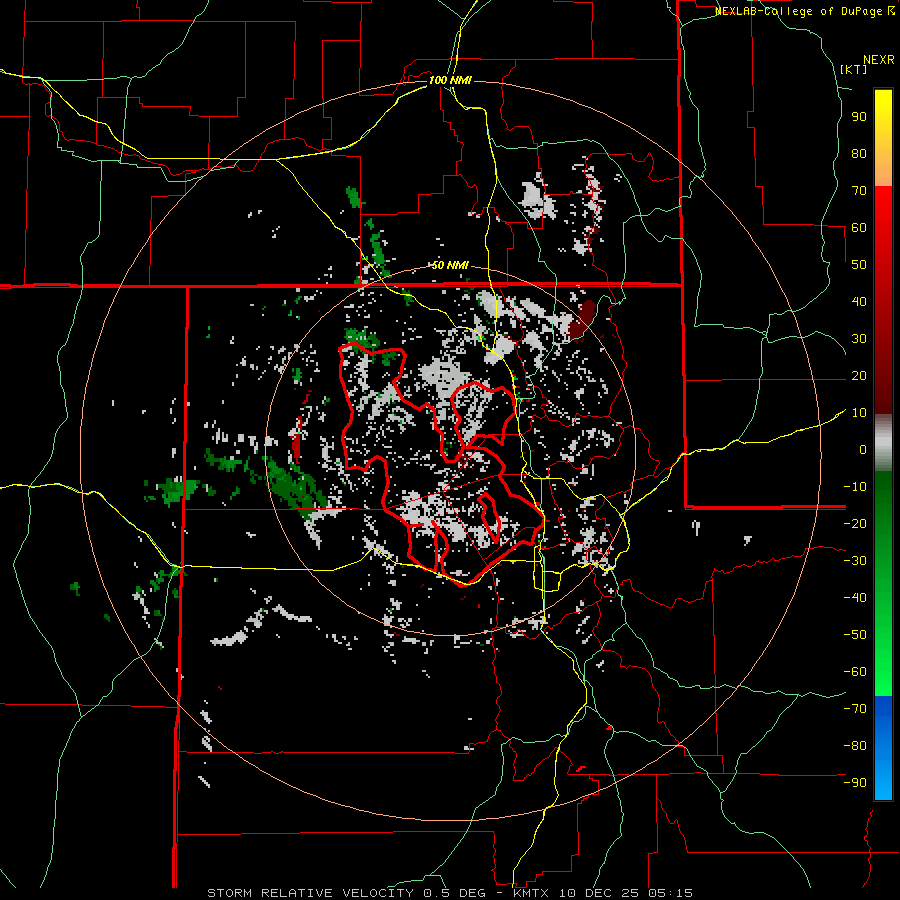Viewport: 900px width, 900px height.
Task: Click the positive 60 knot scale value
Action: tap(859, 227)
